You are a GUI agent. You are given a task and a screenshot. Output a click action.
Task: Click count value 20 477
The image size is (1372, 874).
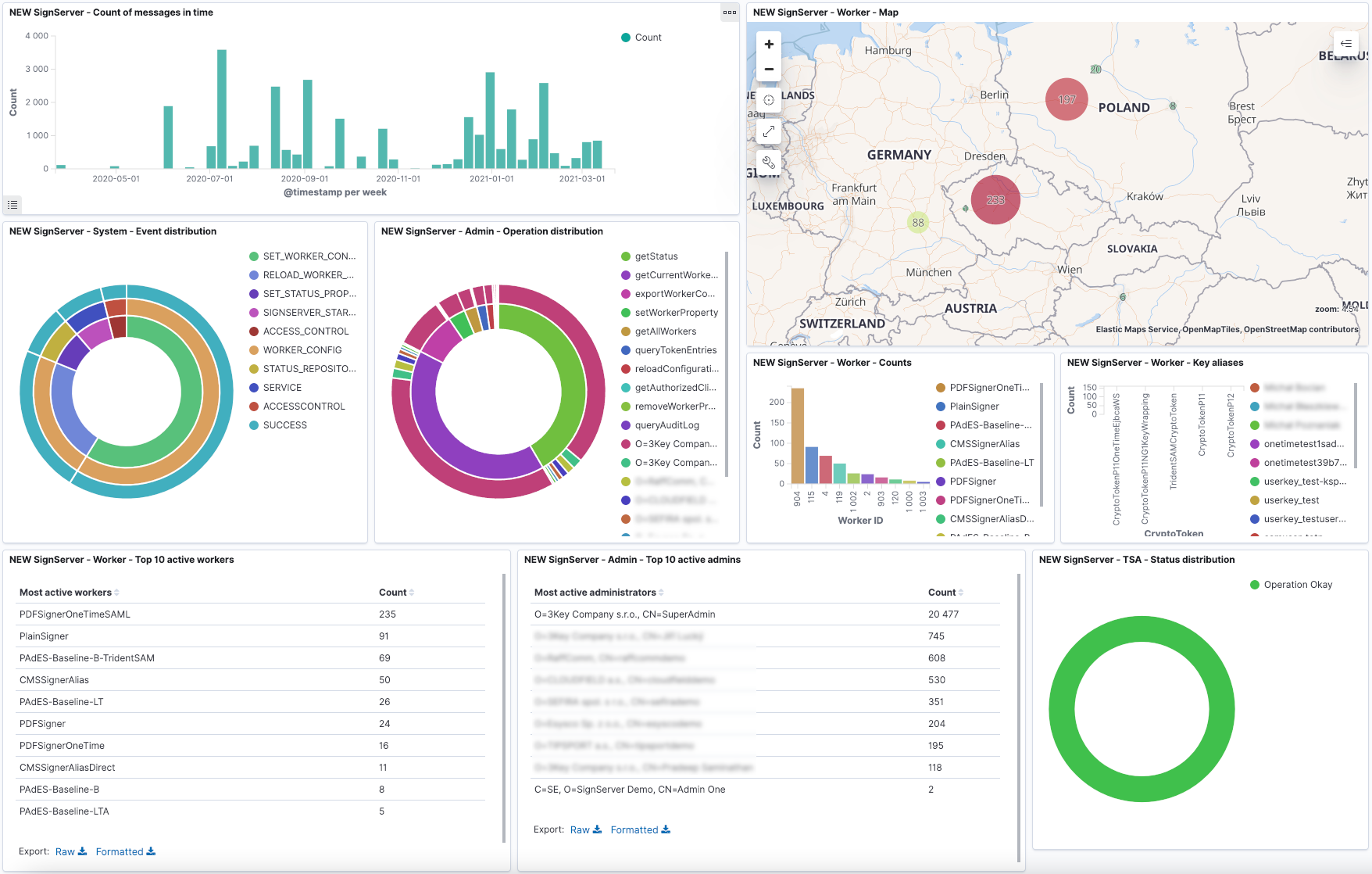[x=943, y=614]
